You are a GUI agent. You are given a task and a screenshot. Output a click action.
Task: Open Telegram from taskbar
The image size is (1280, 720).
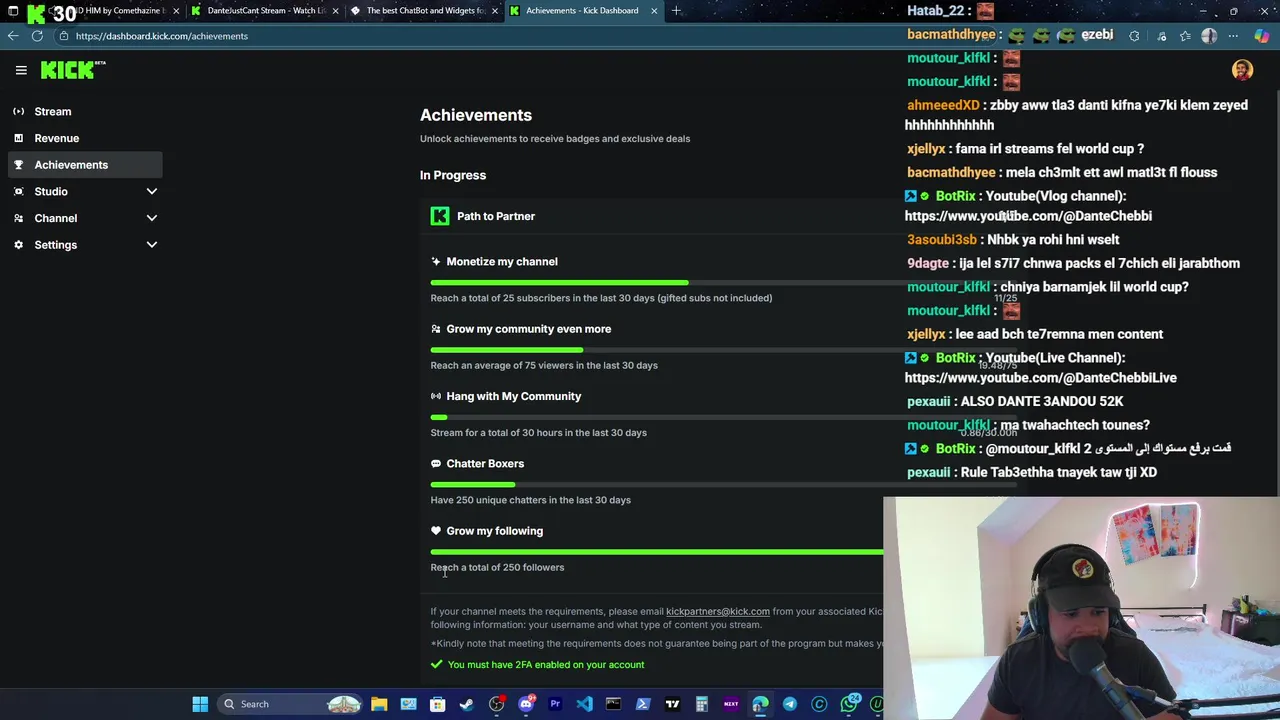[790, 704]
